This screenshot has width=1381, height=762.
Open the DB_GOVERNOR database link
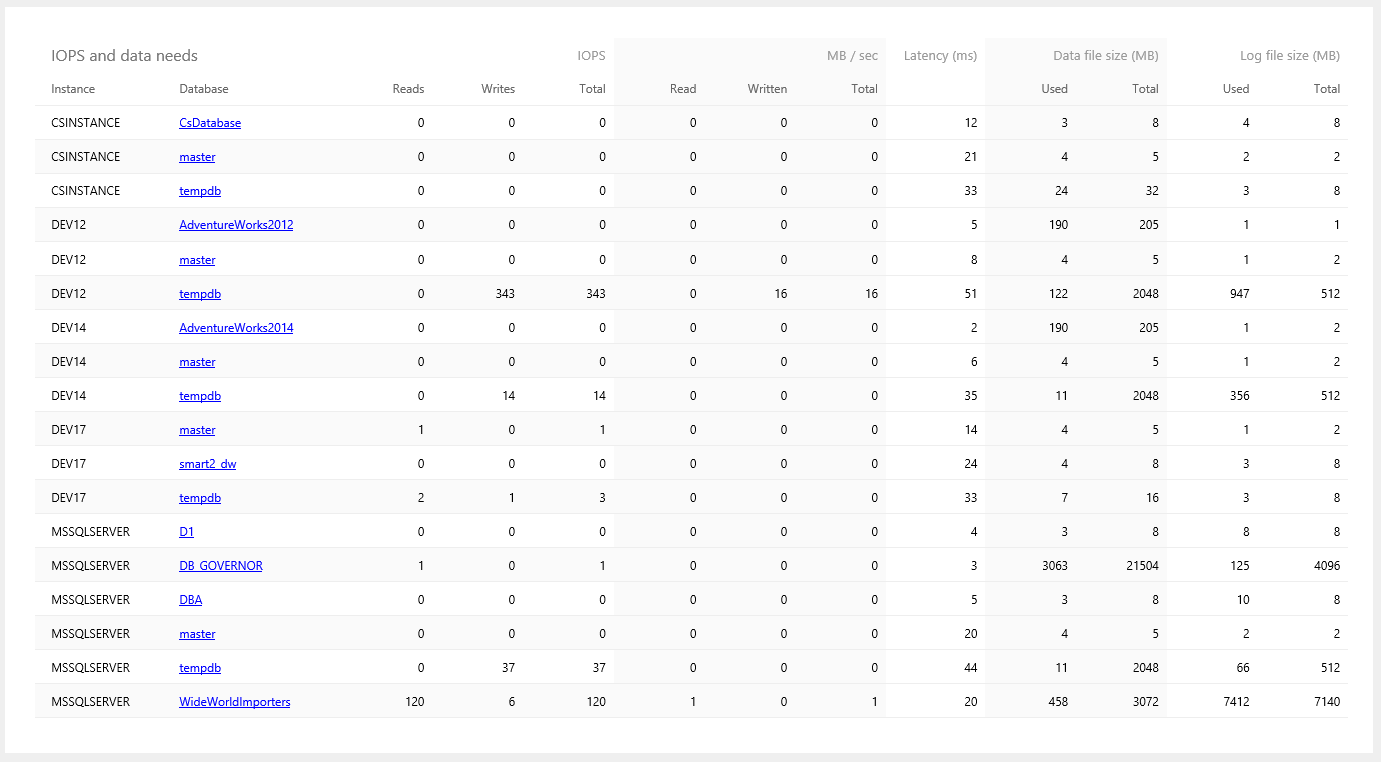point(221,566)
